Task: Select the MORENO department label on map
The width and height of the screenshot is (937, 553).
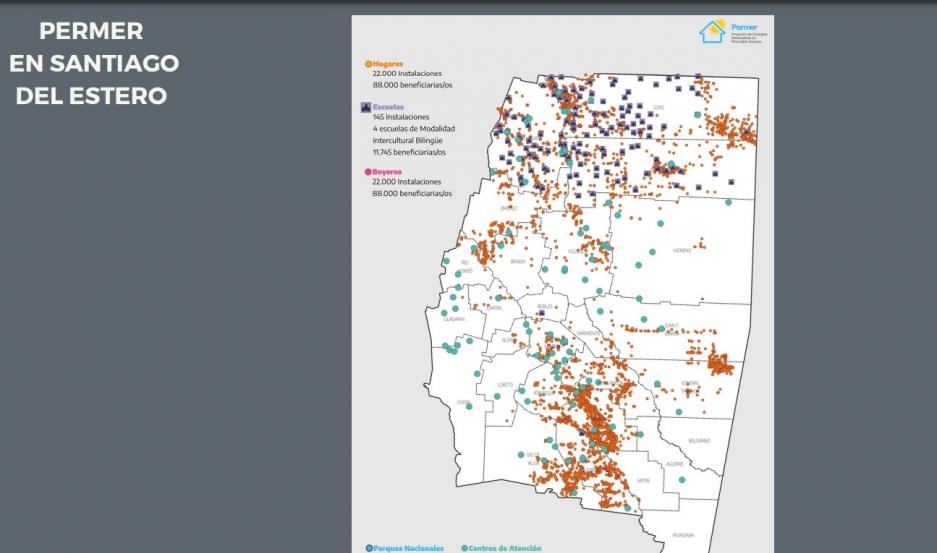Action: (x=681, y=251)
